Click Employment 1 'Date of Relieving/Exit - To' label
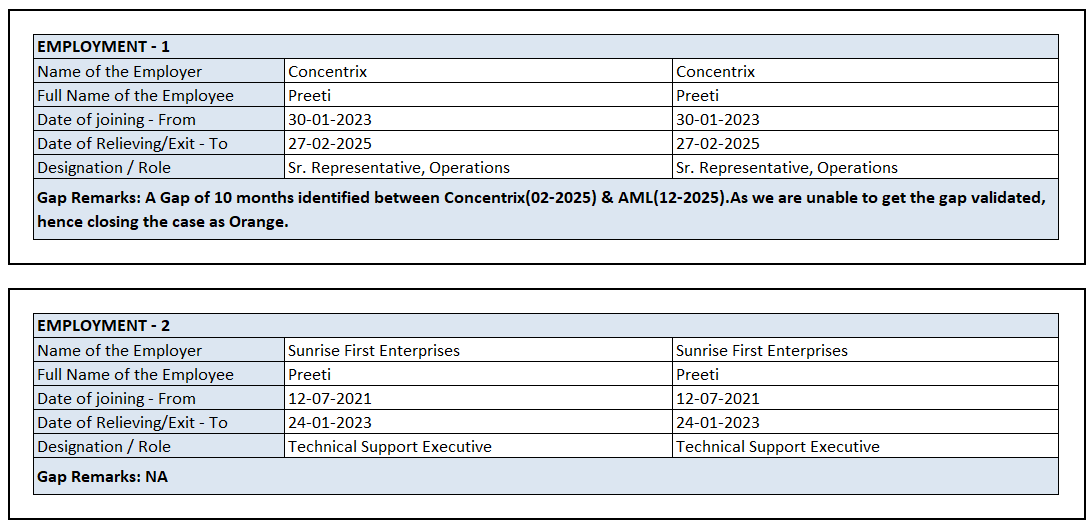Viewport: 1092px width, 528px height. click(x=133, y=143)
